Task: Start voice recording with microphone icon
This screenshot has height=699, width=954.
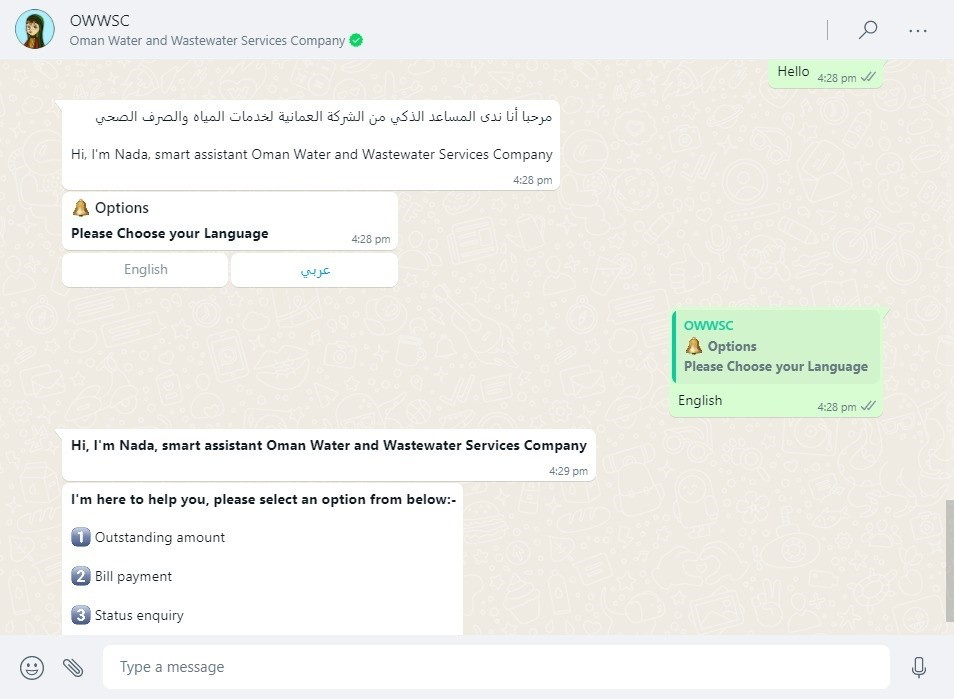Action: [919, 667]
